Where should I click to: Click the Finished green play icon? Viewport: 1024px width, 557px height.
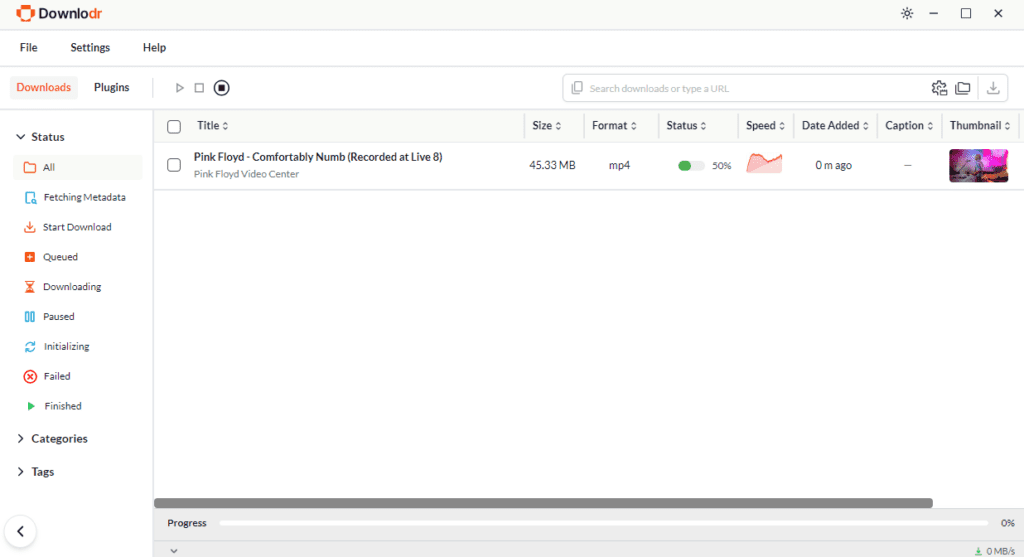click(31, 406)
